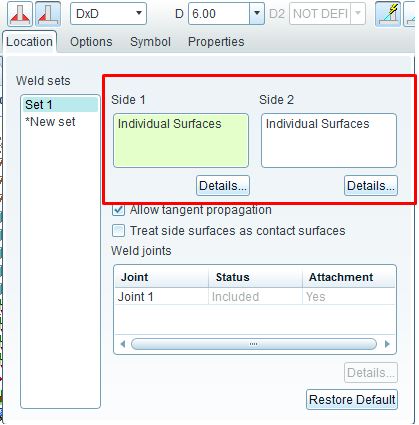
Task: Click the Attachment column header
Action: point(349,277)
